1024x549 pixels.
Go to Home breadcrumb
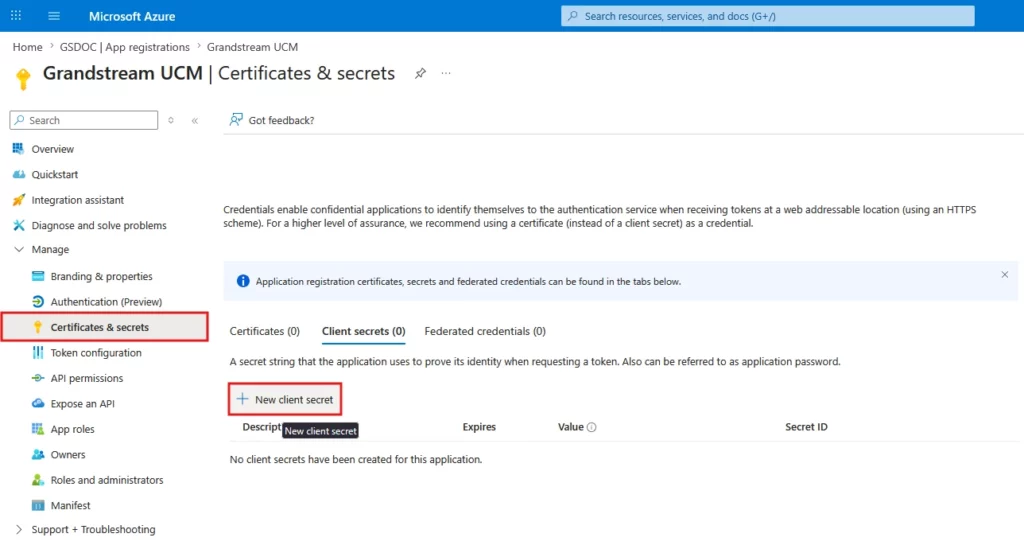(x=27, y=47)
